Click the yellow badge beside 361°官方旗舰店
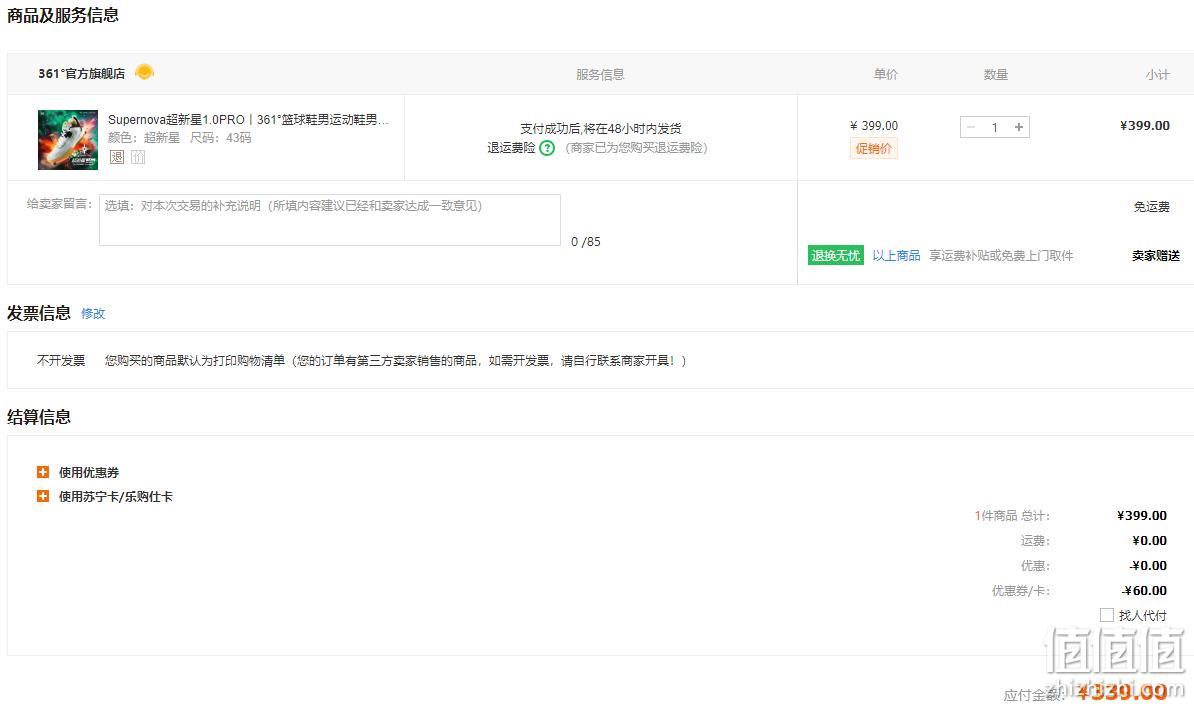This screenshot has width=1194, height=706. [x=144, y=72]
